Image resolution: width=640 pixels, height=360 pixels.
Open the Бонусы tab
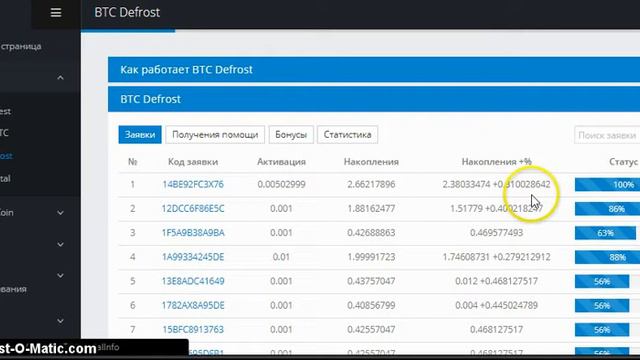[291, 135]
